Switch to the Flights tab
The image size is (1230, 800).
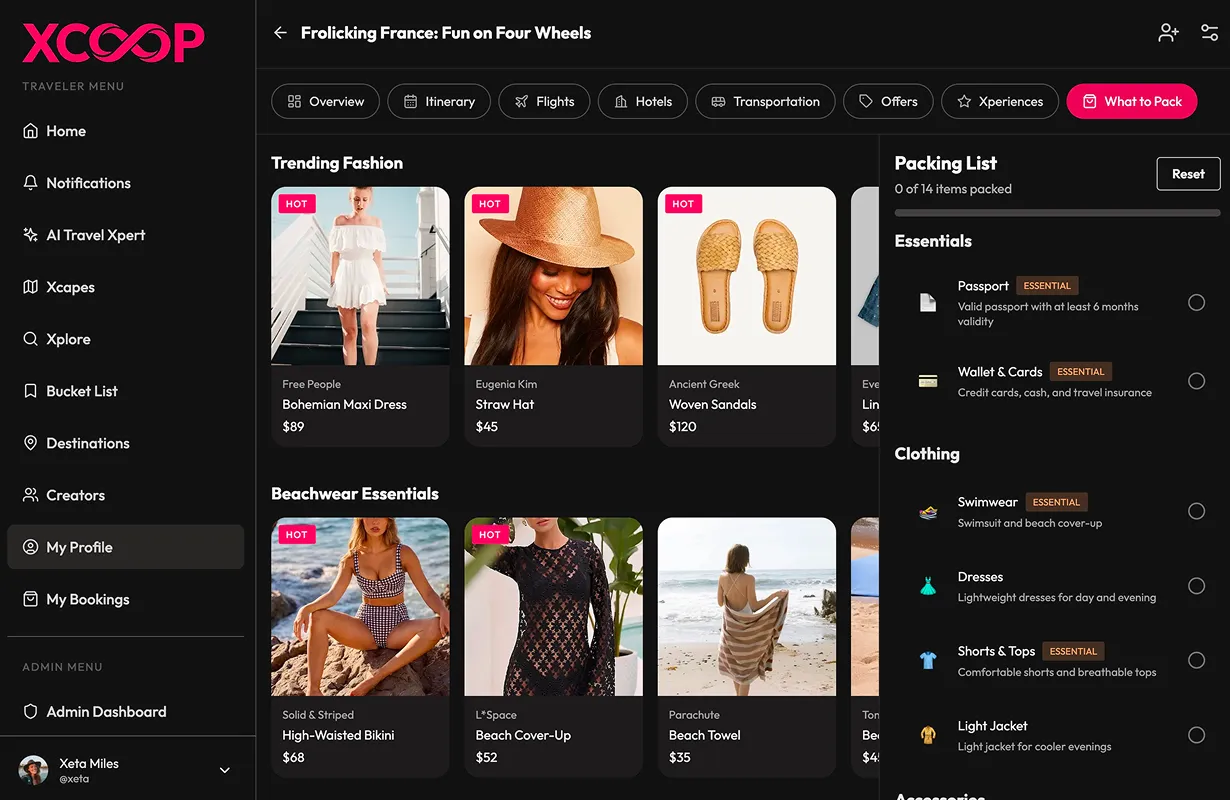544,101
